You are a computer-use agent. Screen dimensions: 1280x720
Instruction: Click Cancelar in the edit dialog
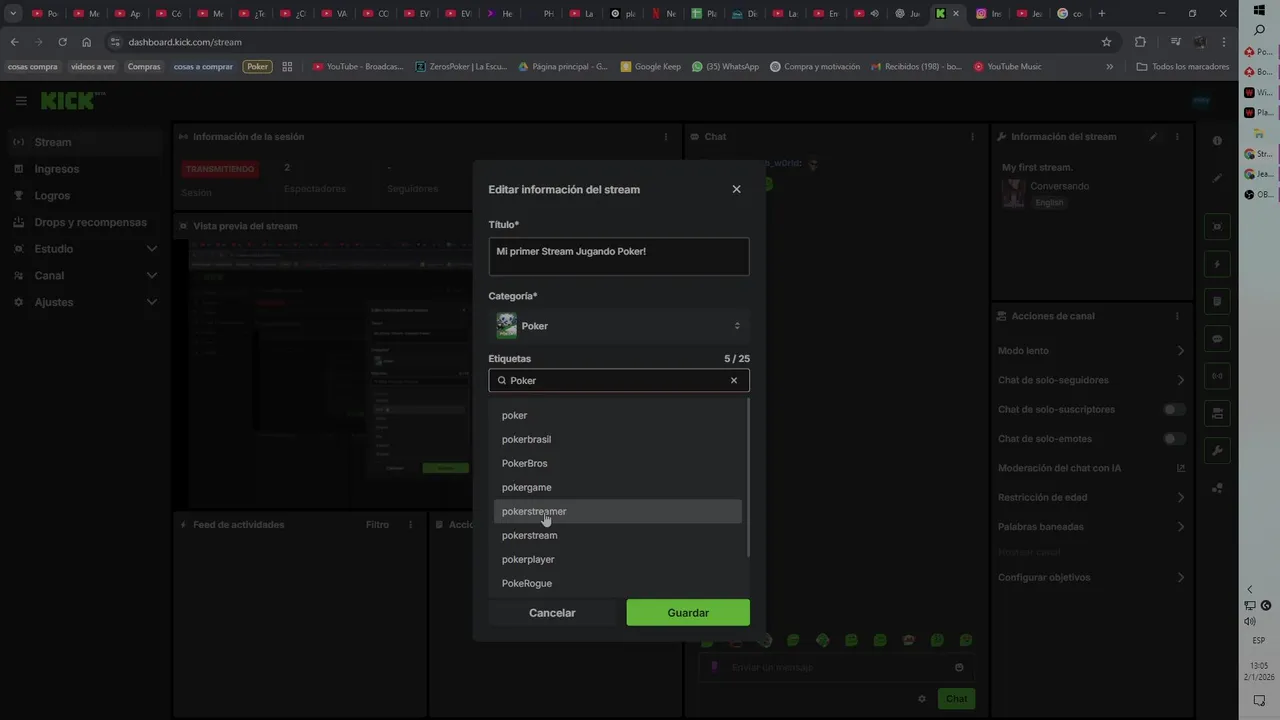(552, 613)
